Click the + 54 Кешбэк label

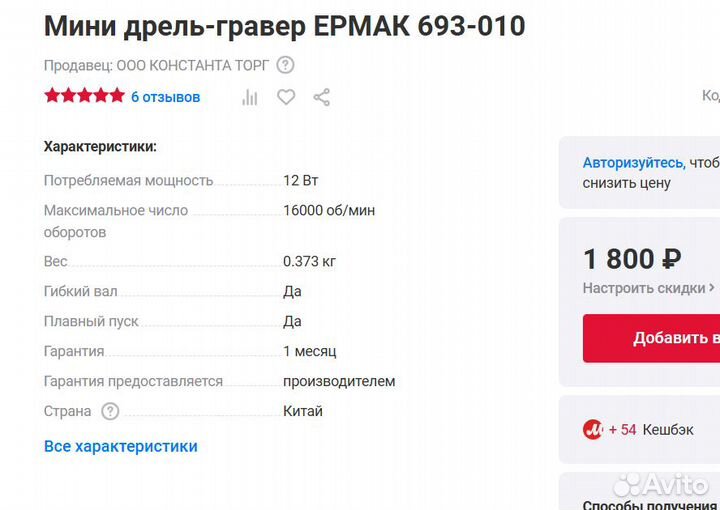[651, 430]
